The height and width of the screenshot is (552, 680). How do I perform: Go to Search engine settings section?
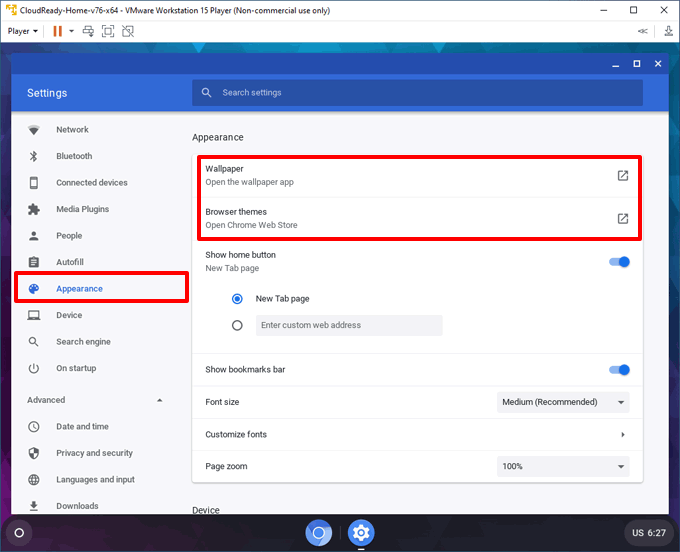pyautogui.click(x=83, y=342)
